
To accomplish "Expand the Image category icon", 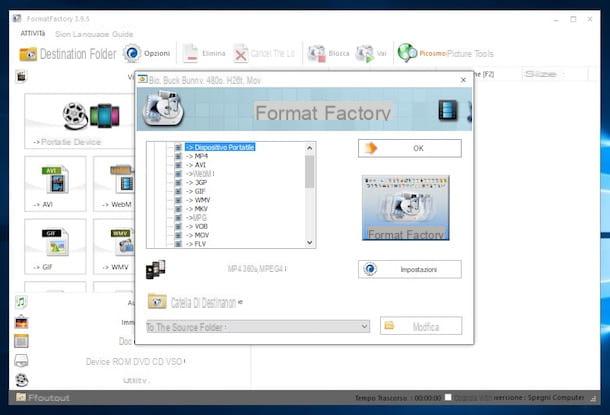I will pyautogui.click(x=21, y=322).
